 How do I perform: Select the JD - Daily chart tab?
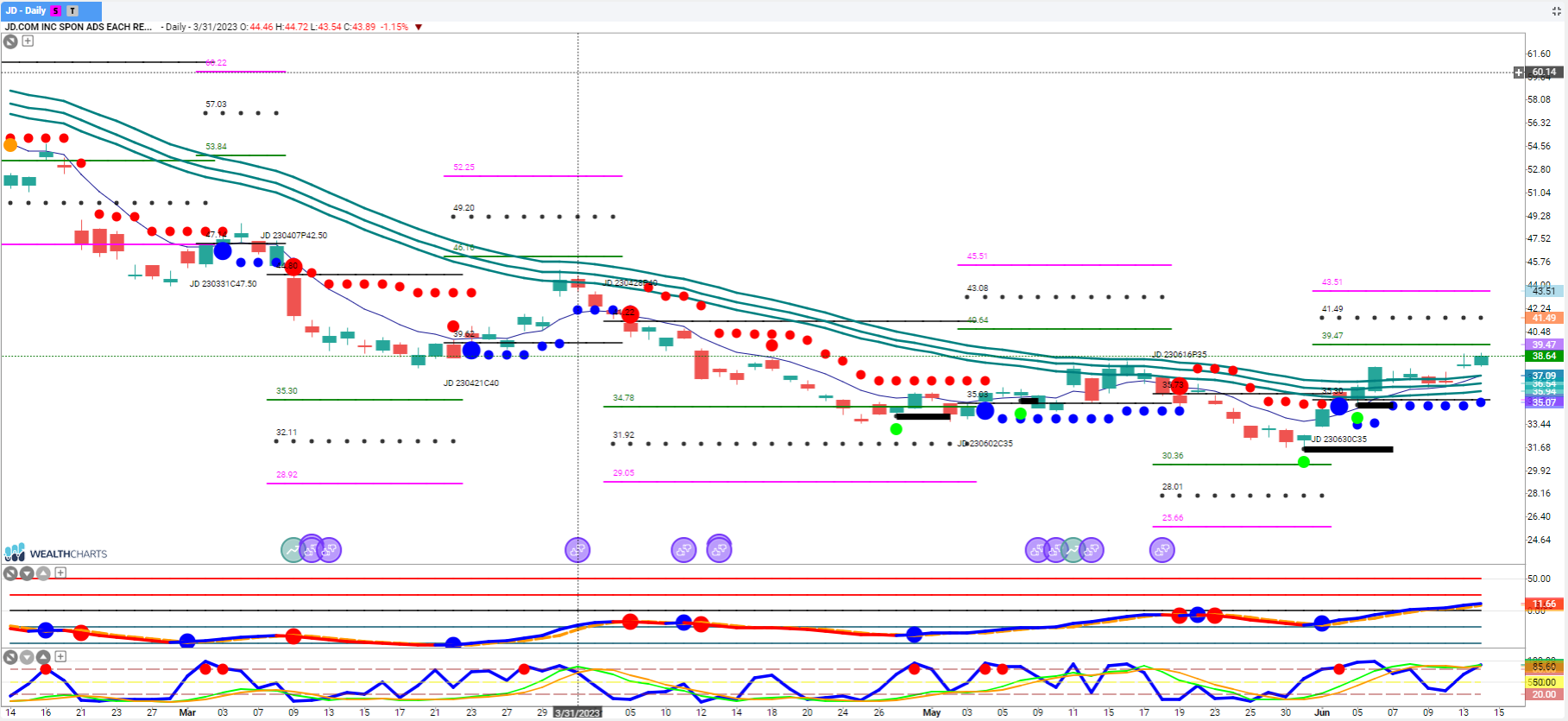(25, 10)
